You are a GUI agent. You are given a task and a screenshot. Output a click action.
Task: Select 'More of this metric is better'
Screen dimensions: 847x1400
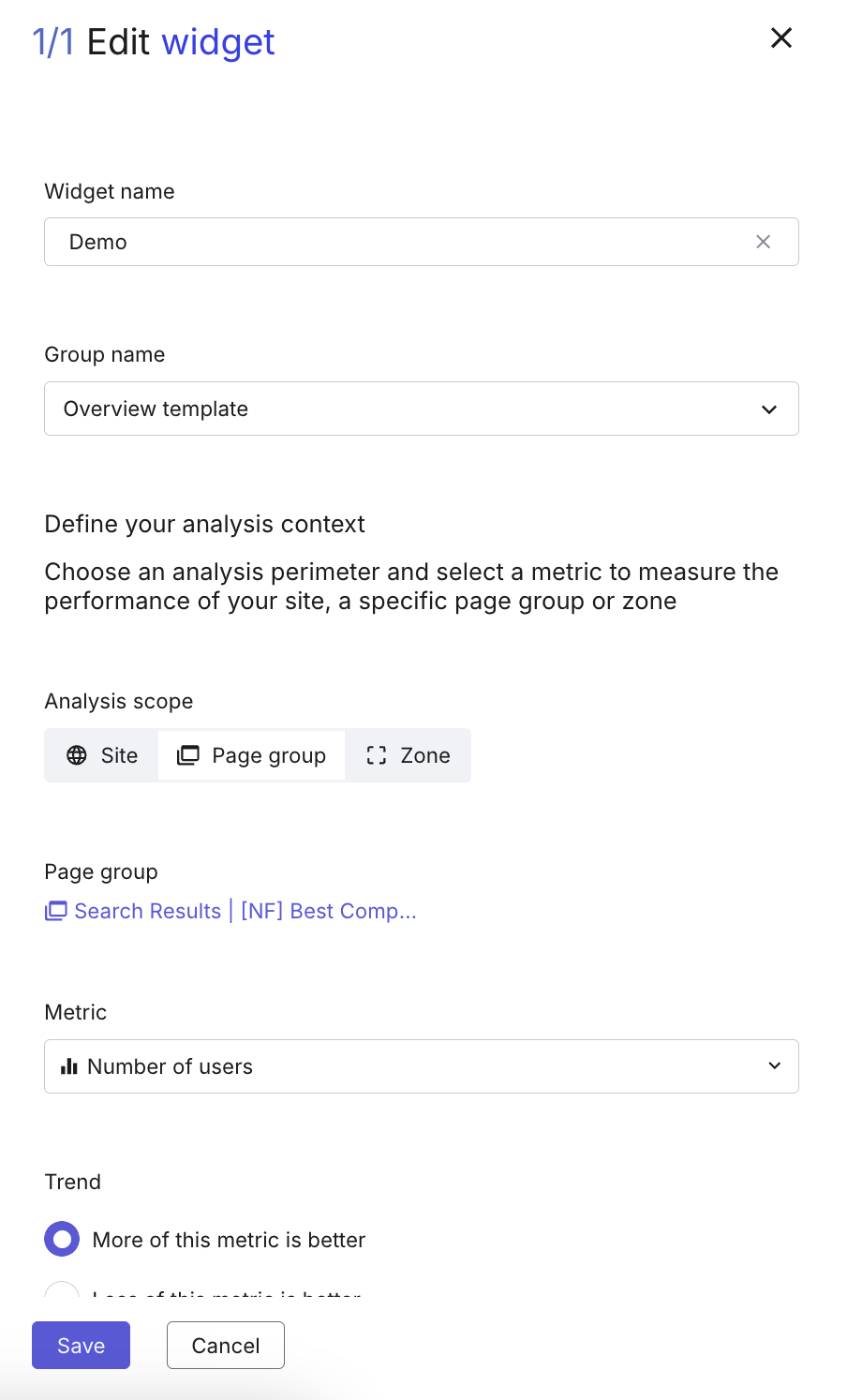(62, 1239)
